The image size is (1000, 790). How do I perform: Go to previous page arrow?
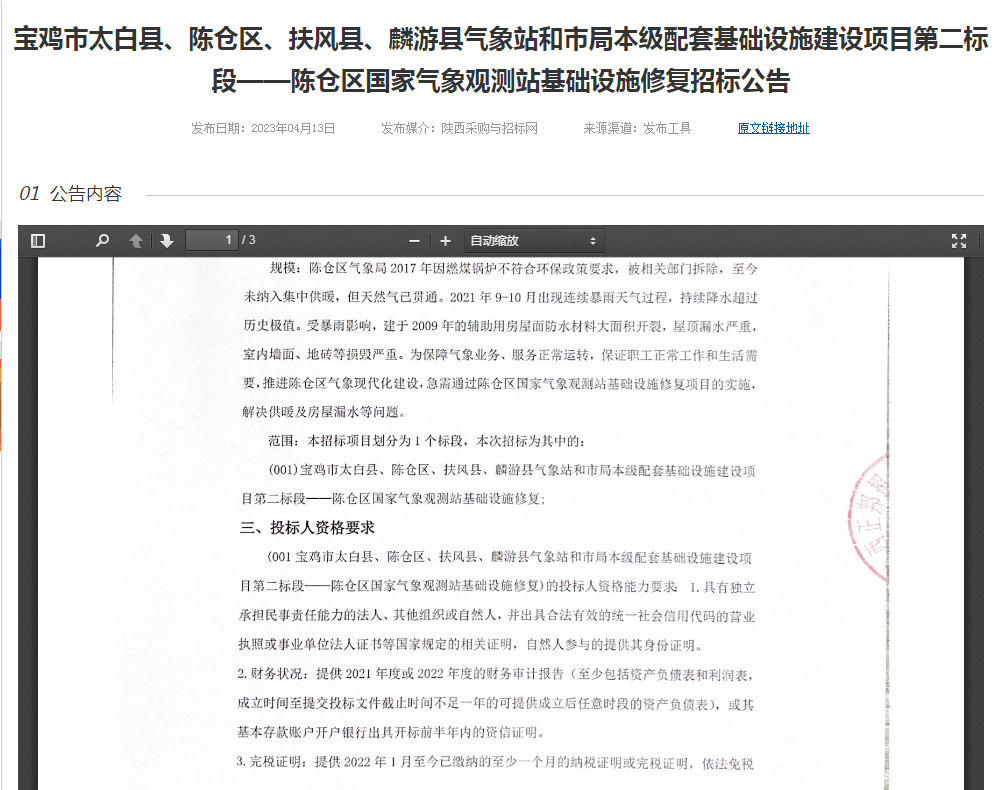tap(136, 240)
